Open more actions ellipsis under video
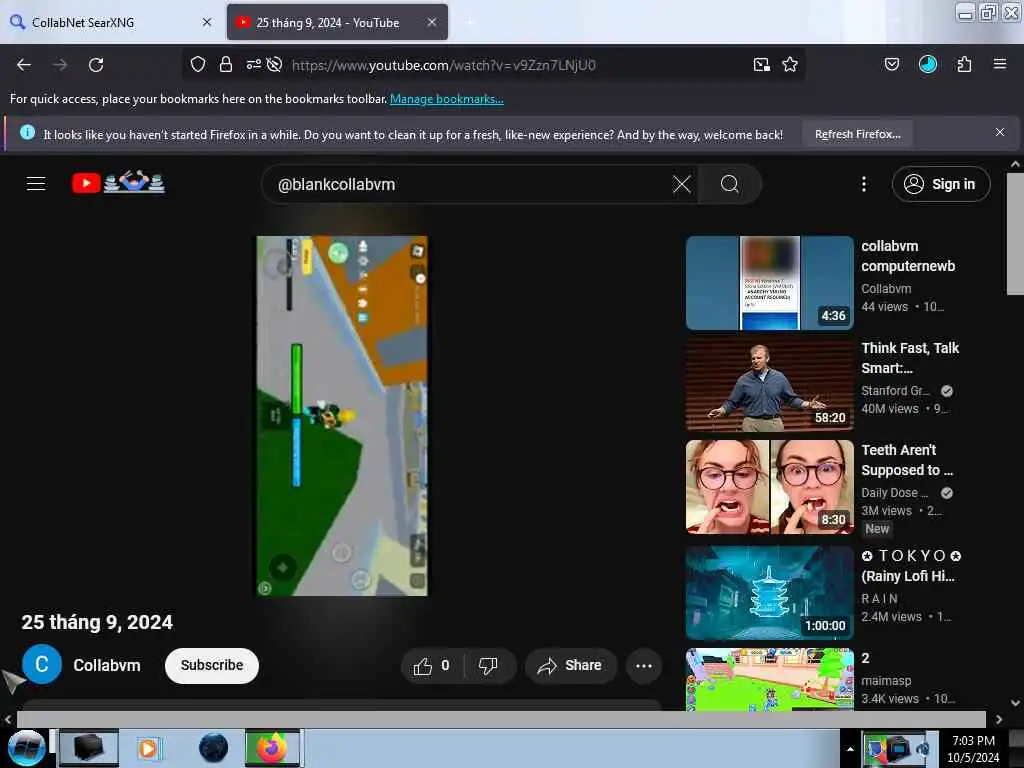Image resolution: width=1024 pixels, height=768 pixels. tap(644, 666)
